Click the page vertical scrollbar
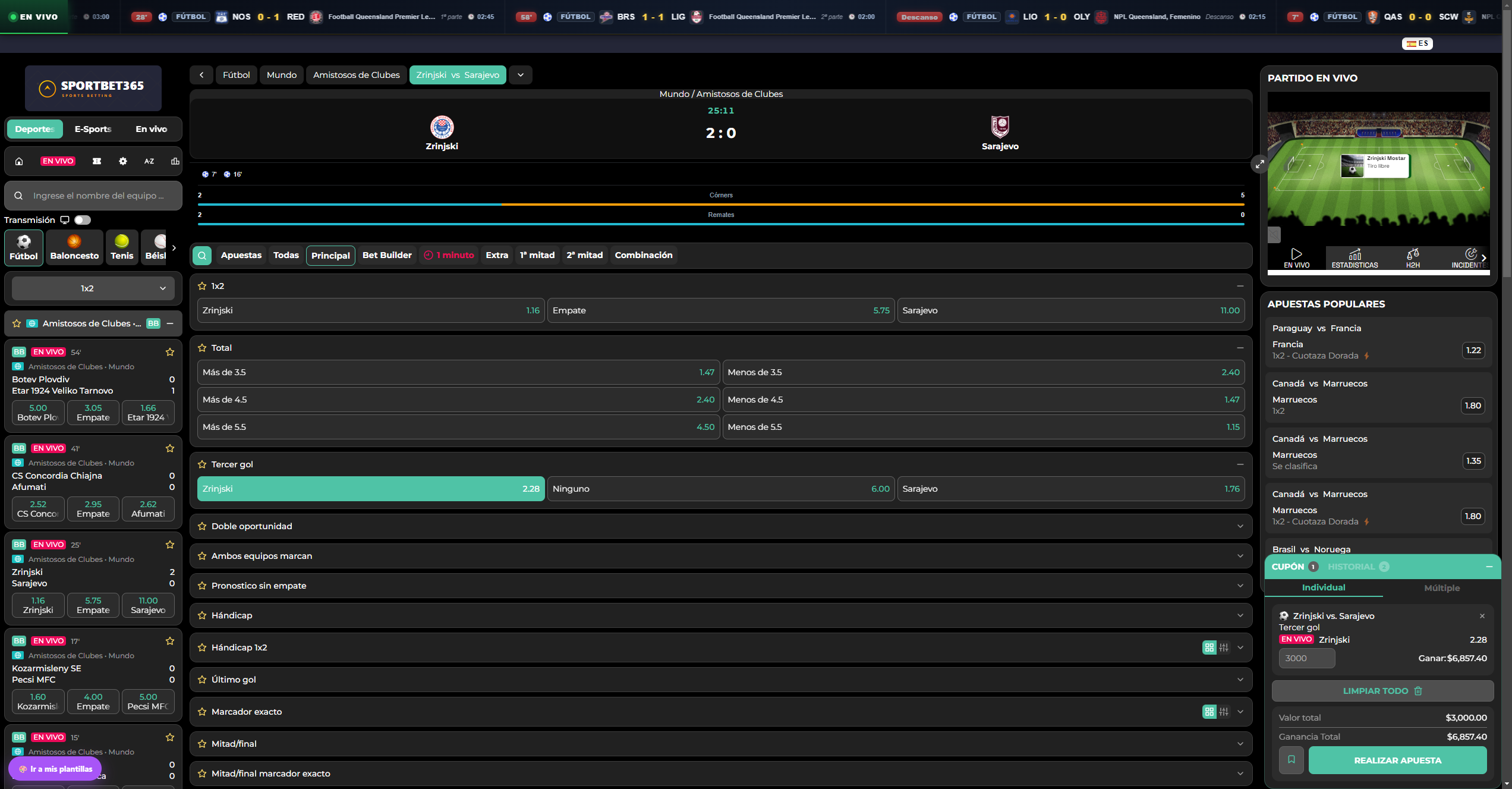Screen dimensions: 1512x789 (1507, 143)
